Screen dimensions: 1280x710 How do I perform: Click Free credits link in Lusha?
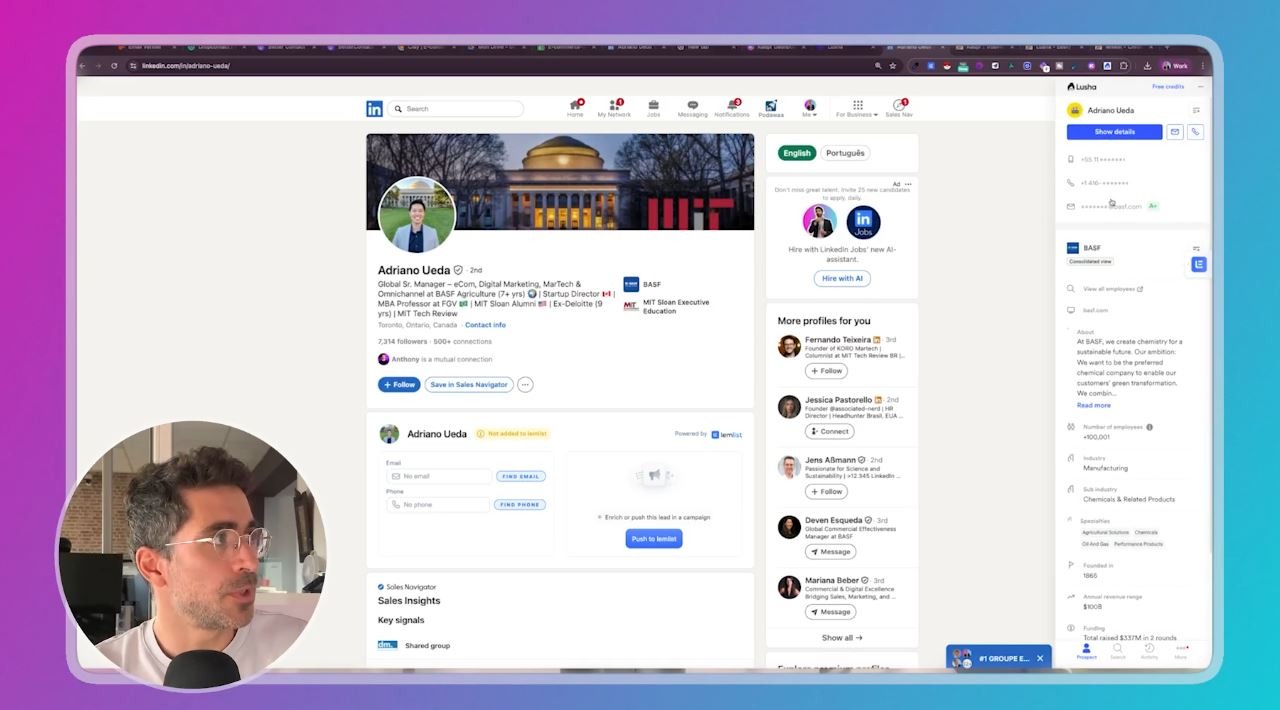point(1168,87)
